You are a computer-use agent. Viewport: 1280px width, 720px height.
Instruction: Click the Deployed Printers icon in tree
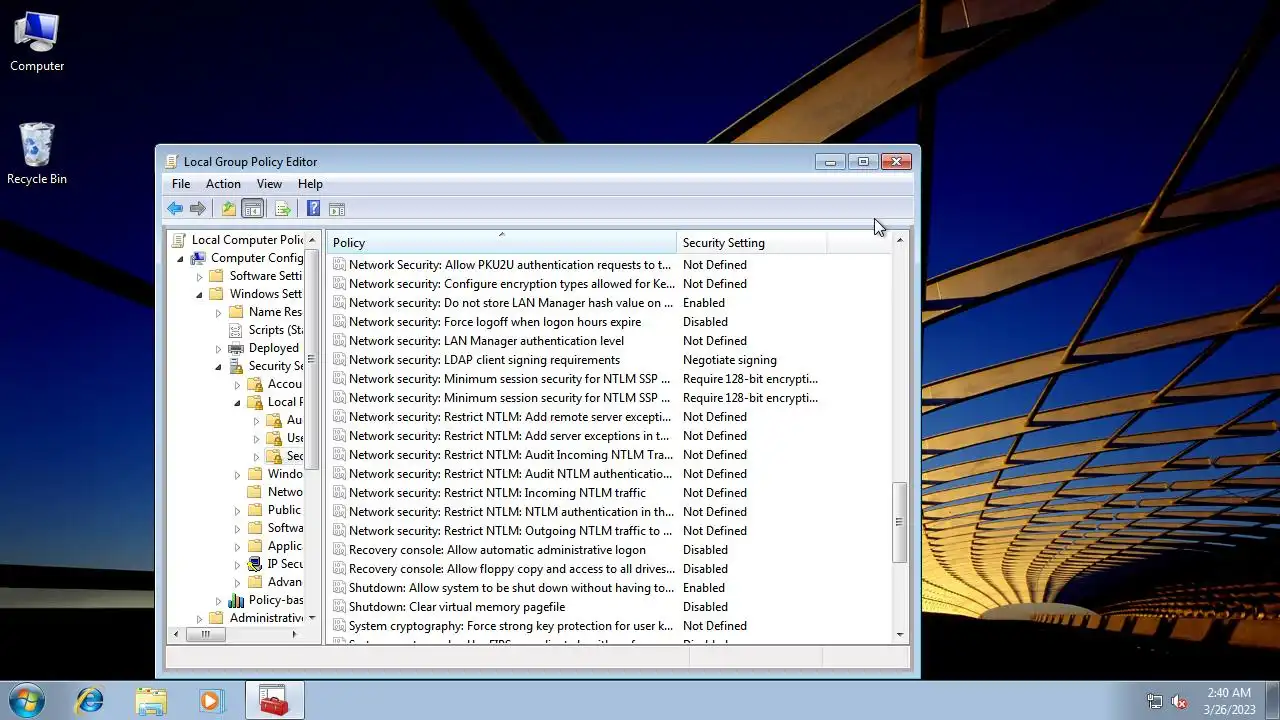pos(236,348)
